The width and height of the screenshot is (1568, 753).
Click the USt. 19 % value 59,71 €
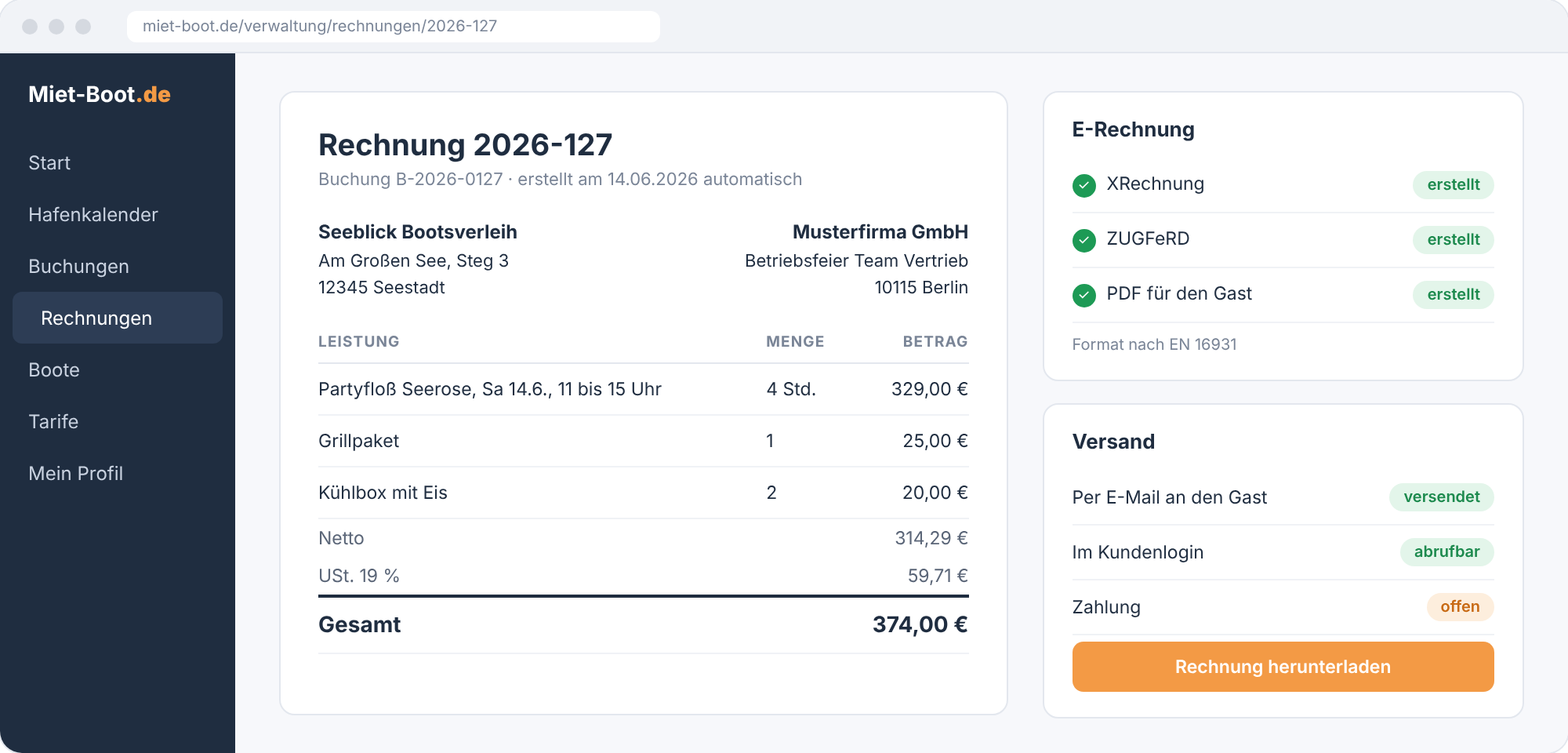(x=938, y=577)
